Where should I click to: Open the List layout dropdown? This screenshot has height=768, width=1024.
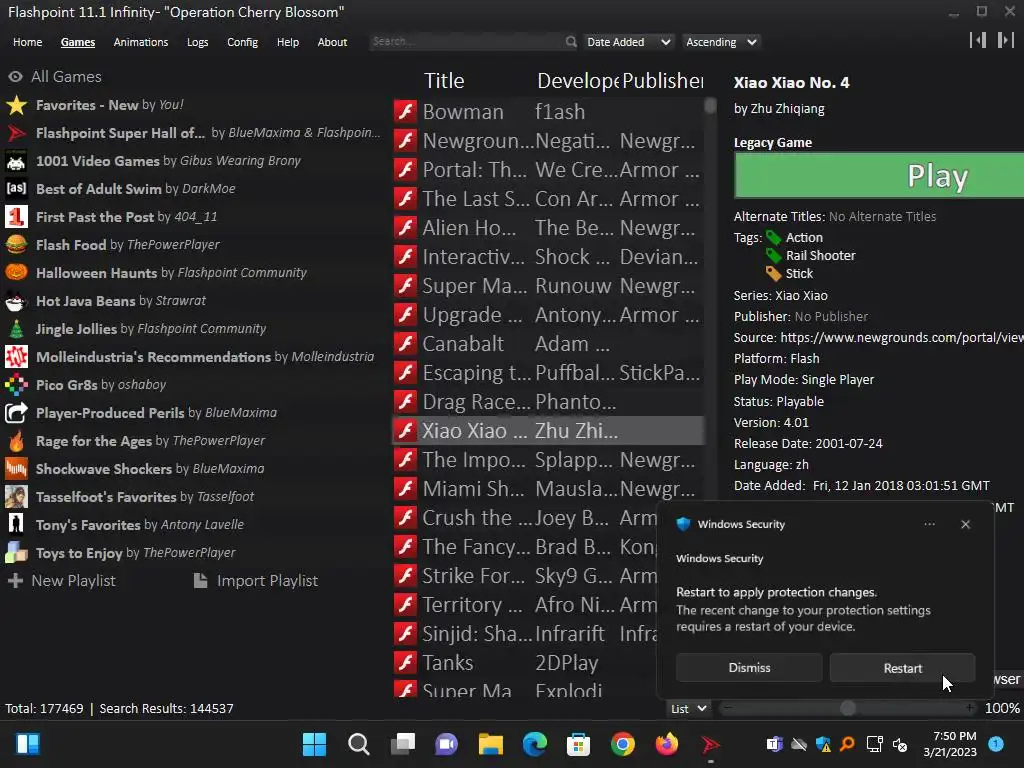(688, 709)
